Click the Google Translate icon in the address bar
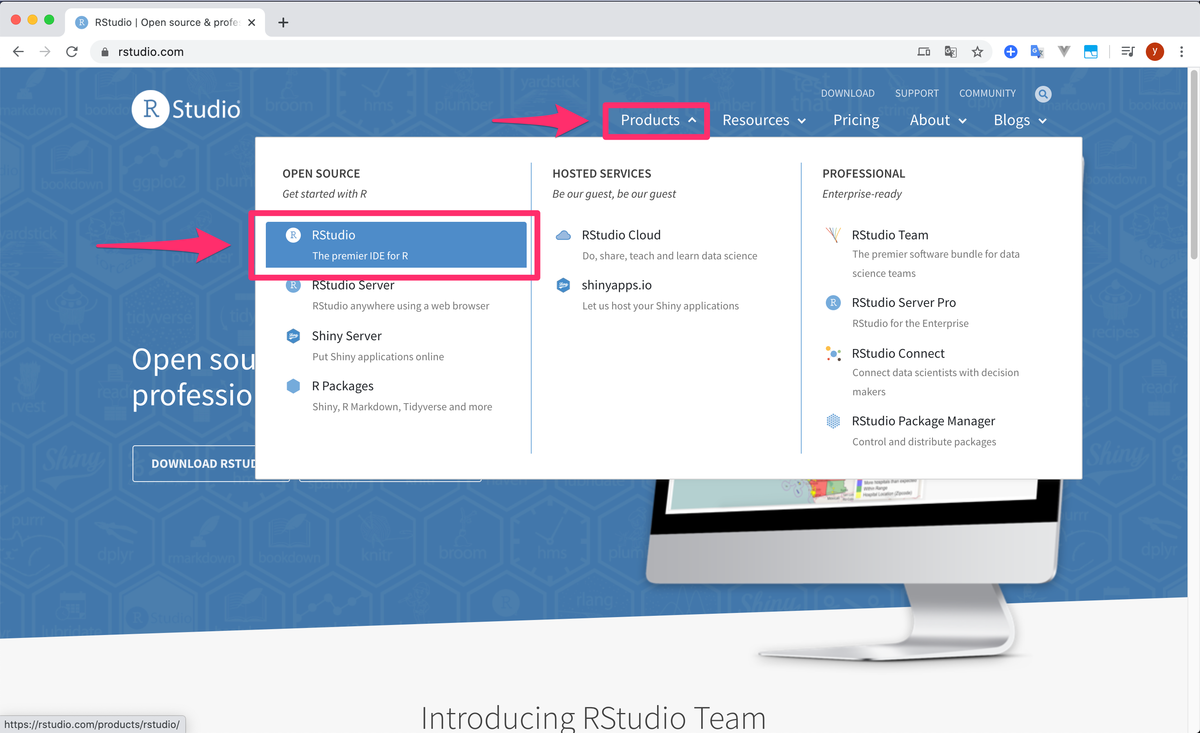 (x=950, y=52)
